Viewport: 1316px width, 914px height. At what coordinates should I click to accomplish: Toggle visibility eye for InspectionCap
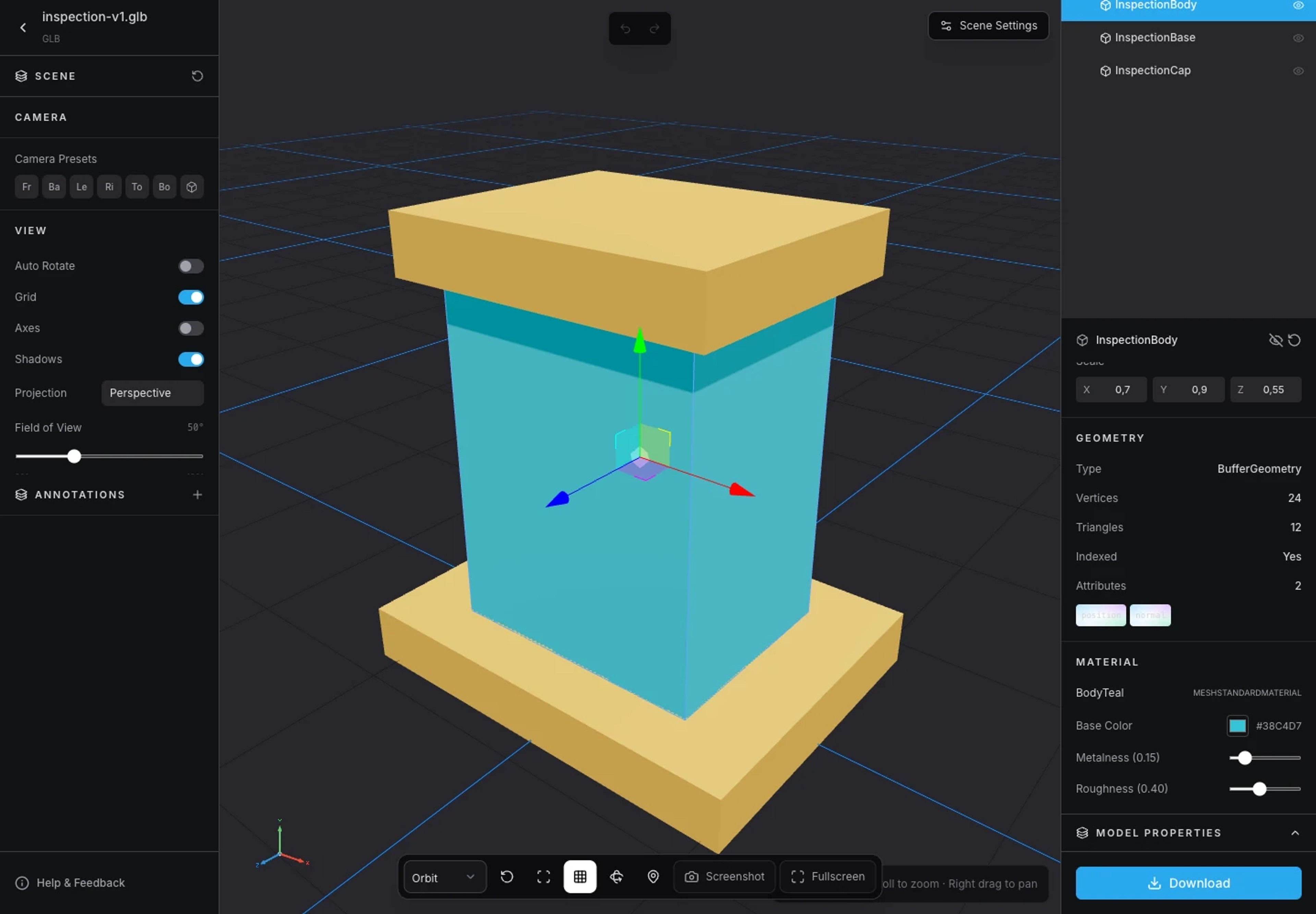1298,71
